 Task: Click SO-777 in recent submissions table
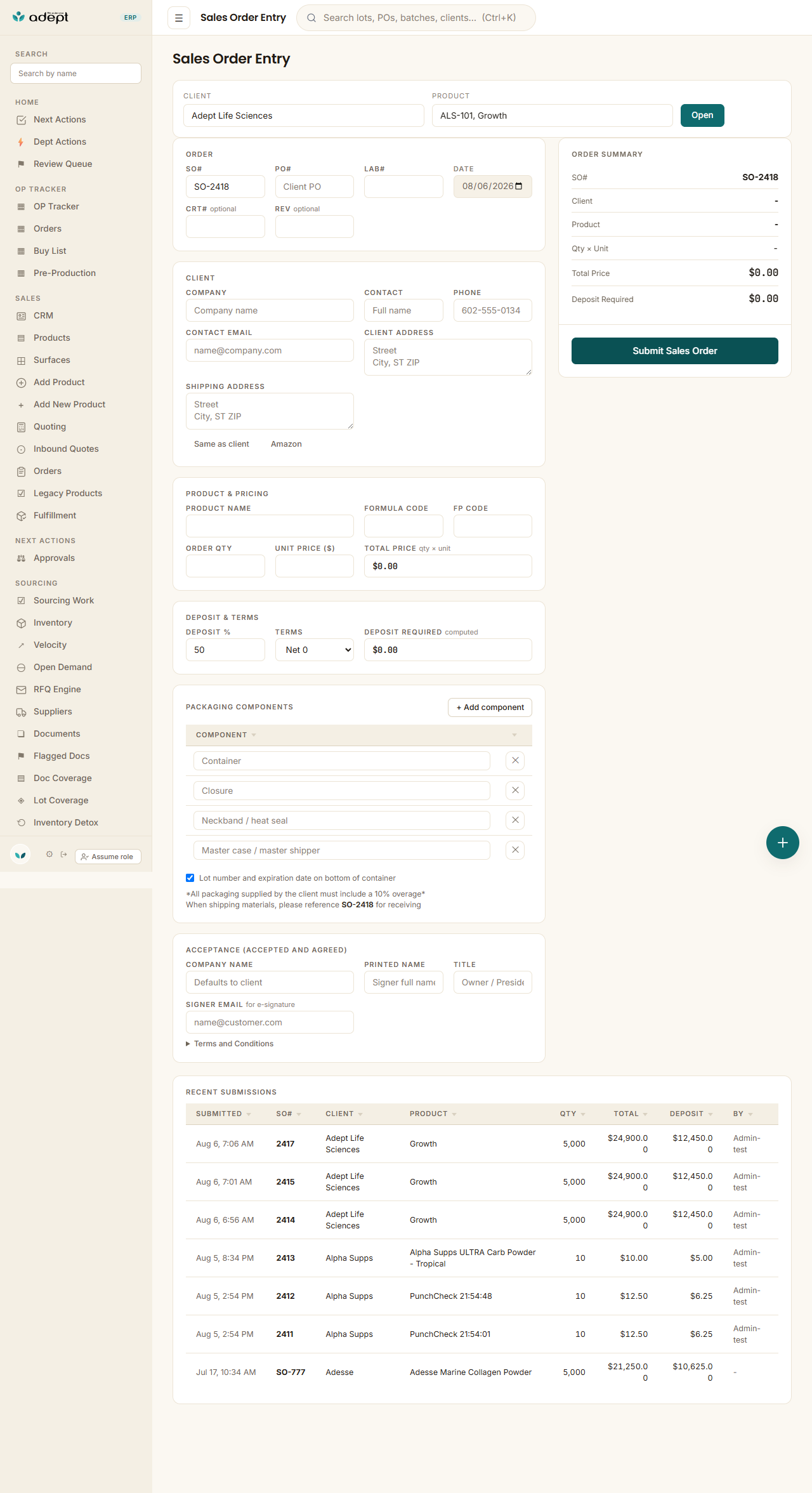pyautogui.click(x=291, y=1372)
